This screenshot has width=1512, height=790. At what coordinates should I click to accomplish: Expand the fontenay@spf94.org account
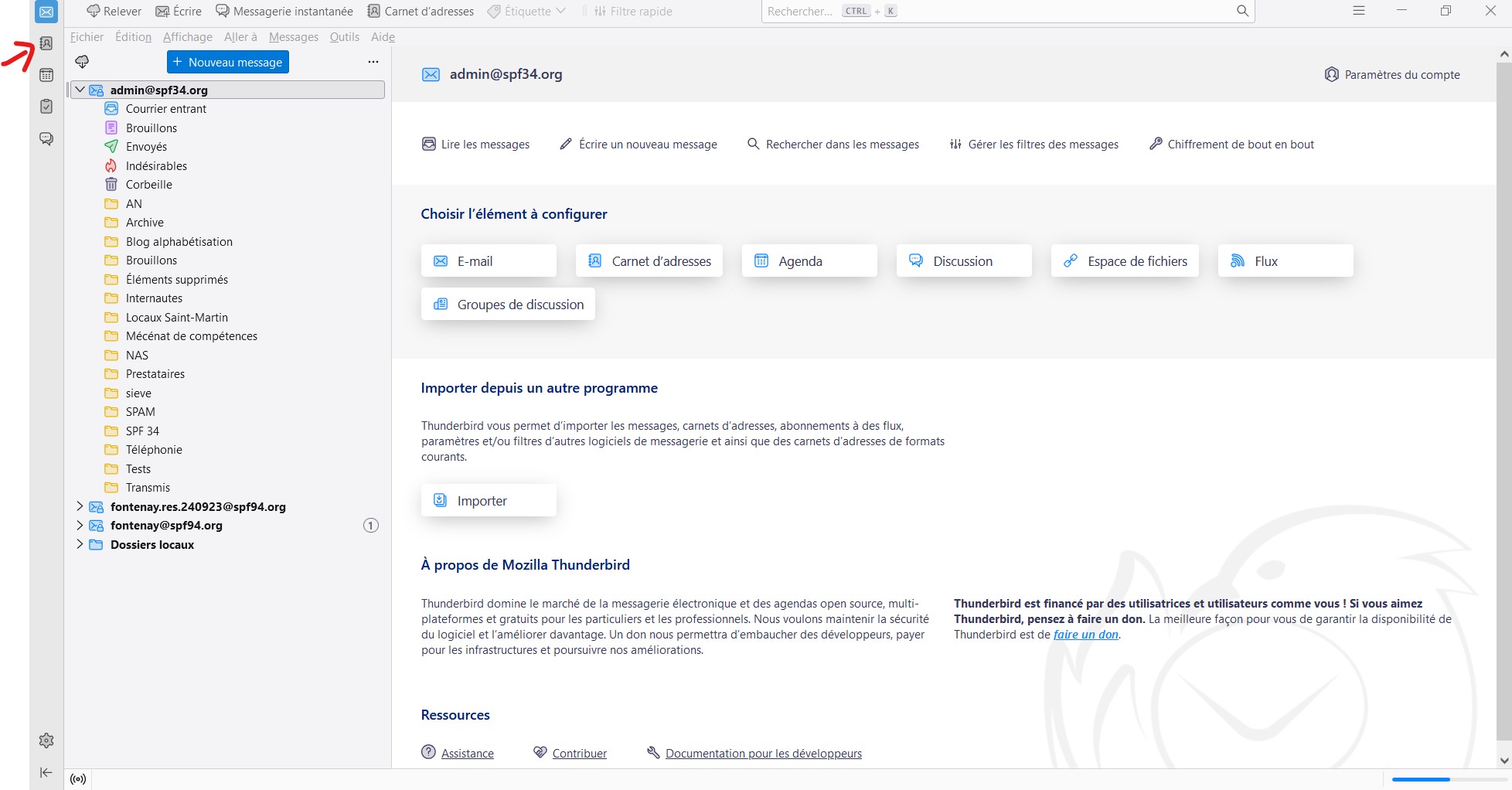(80, 525)
